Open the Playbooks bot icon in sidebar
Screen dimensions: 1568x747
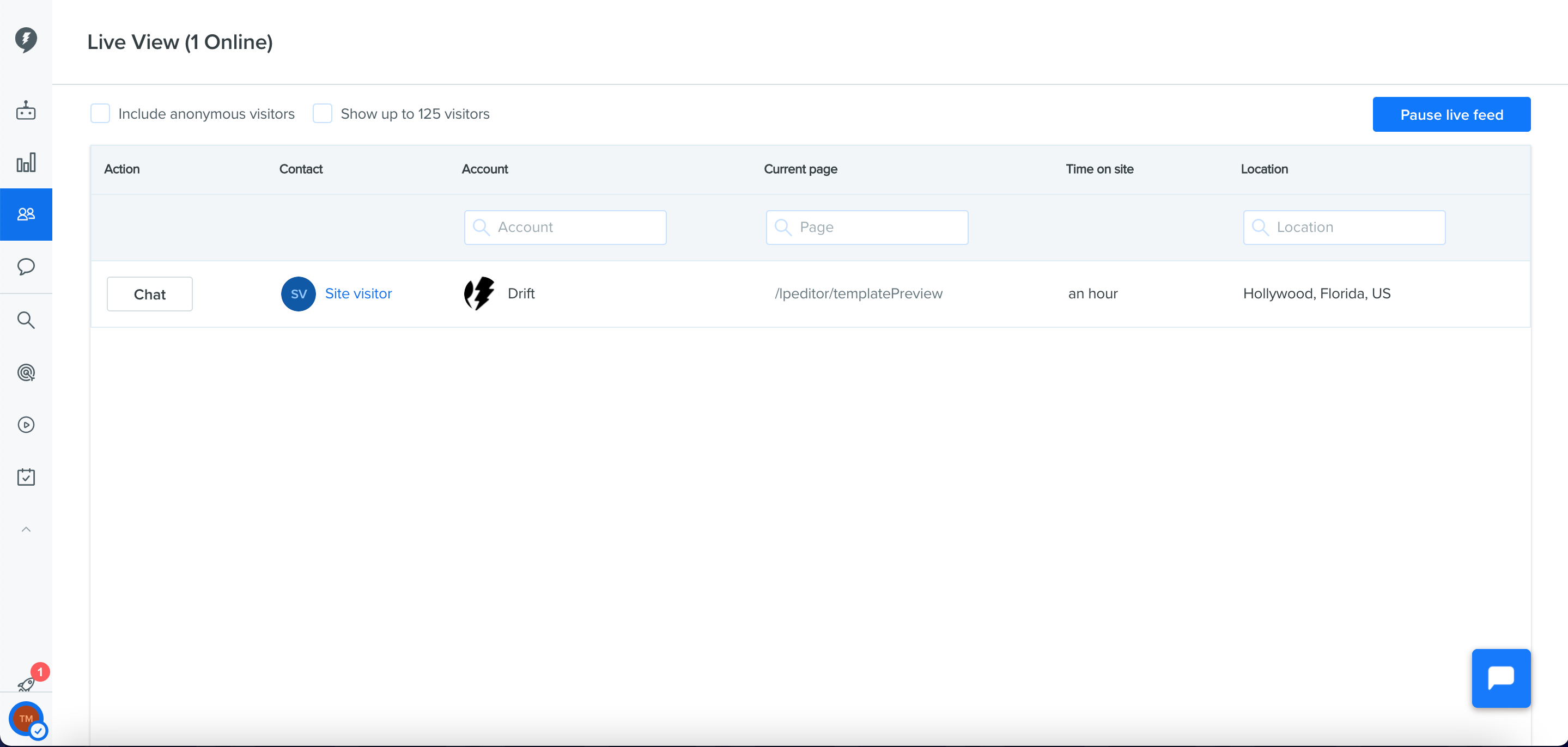pyautogui.click(x=26, y=111)
